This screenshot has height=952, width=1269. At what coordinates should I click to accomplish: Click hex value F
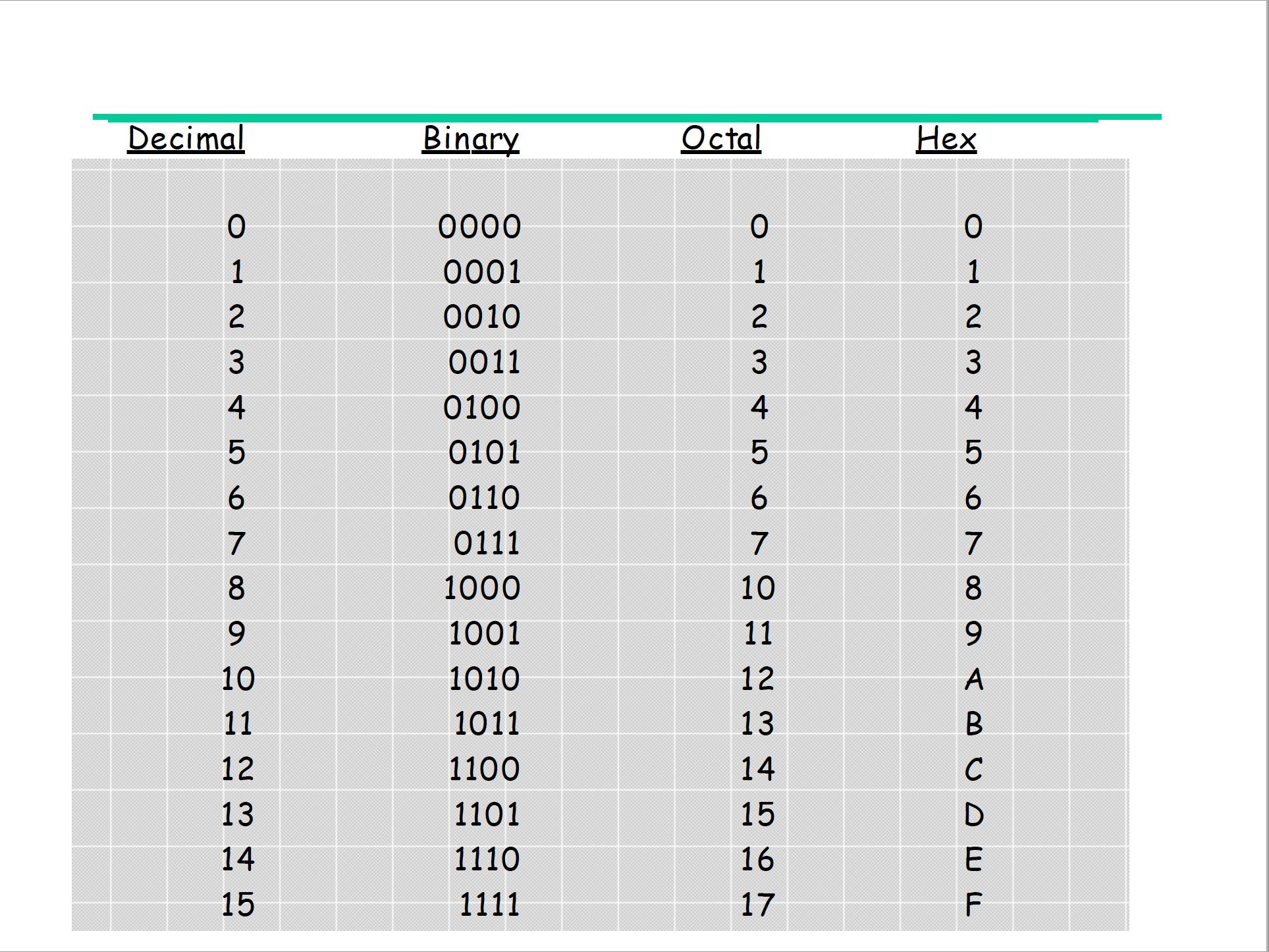[x=973, y=905]
